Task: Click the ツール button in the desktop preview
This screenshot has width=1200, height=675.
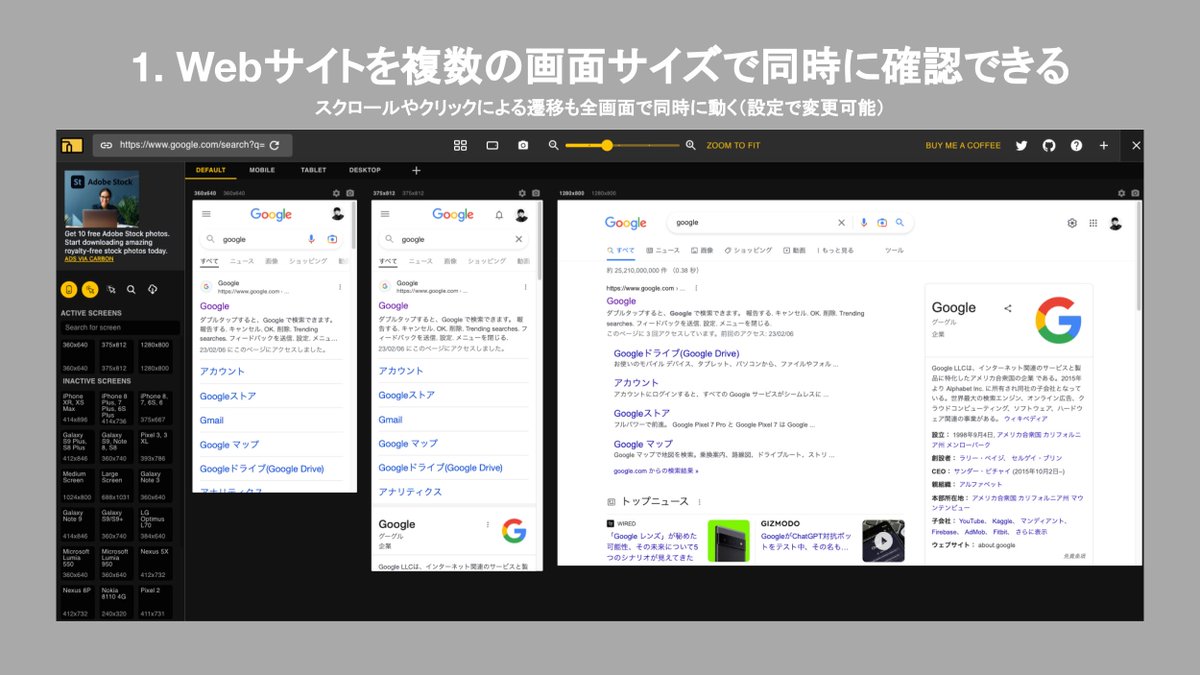Action: pos(894,250)
